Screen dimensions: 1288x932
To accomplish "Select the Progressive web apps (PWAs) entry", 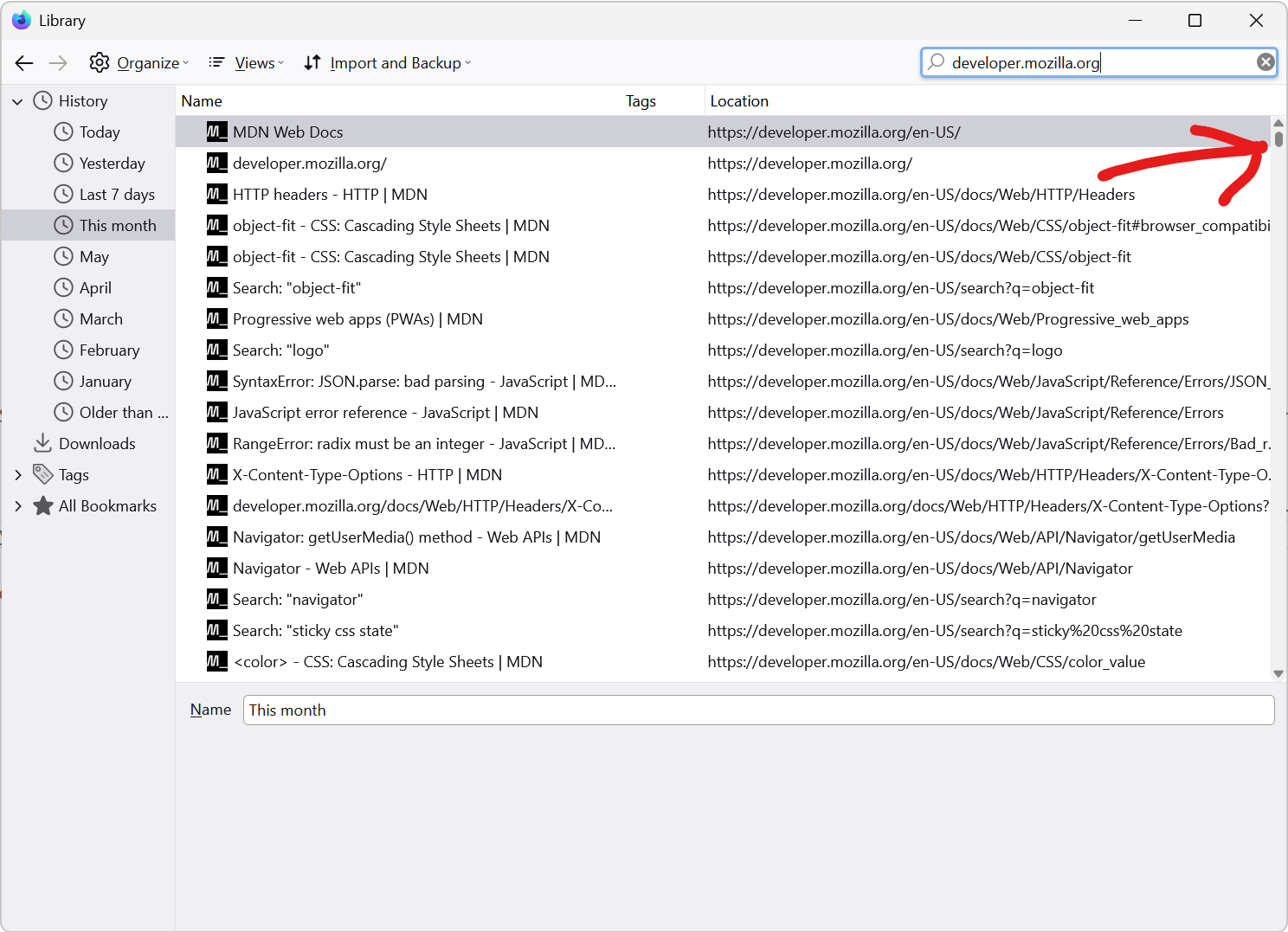I will pyautogui.click(x=357, y=319).
